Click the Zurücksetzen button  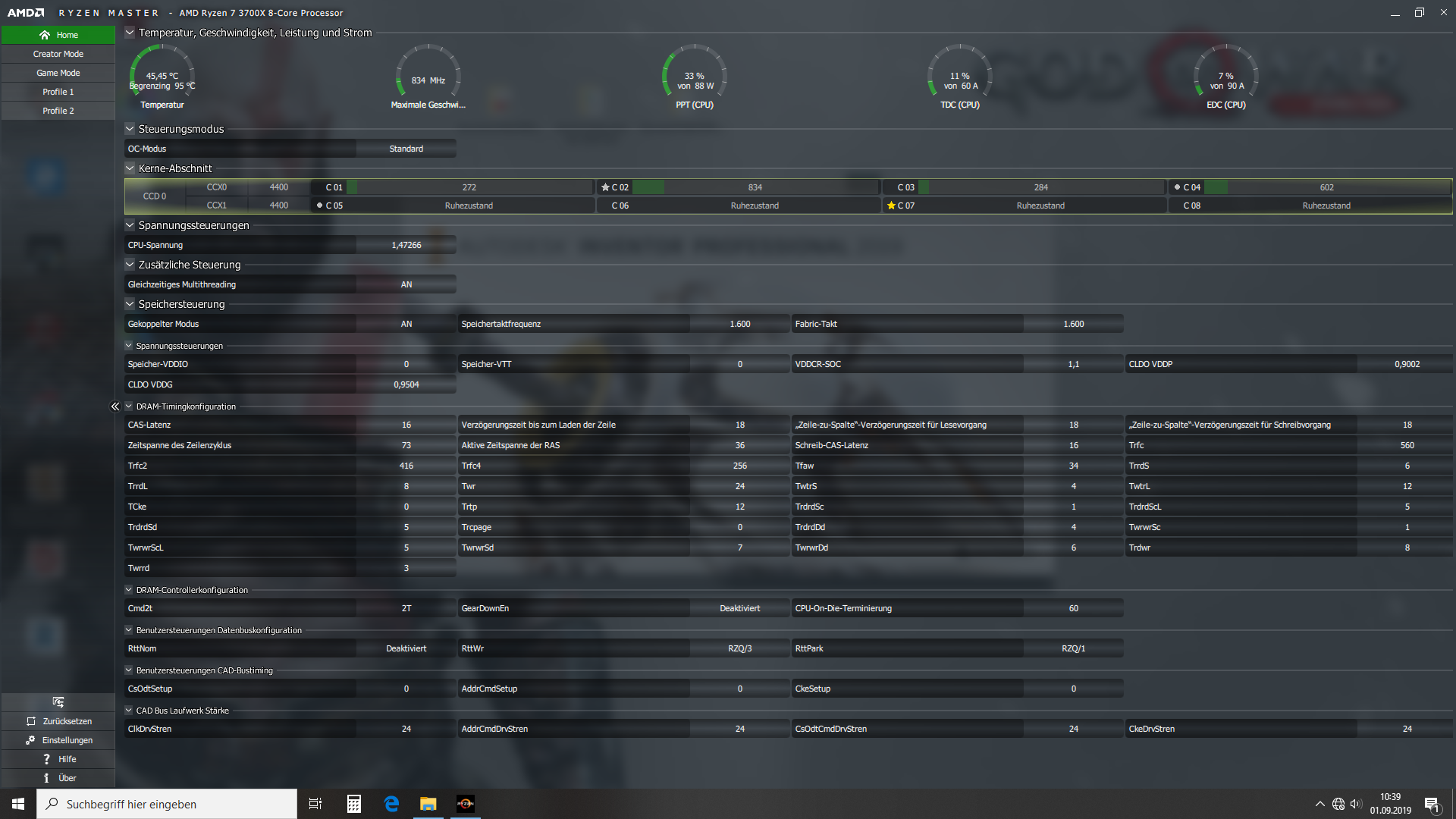[58, 721]
